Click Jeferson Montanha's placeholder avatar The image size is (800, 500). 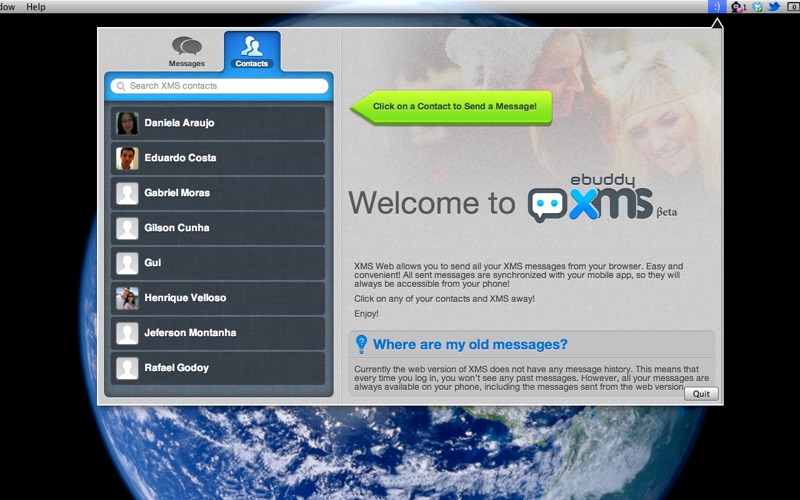tap(127, 333)
